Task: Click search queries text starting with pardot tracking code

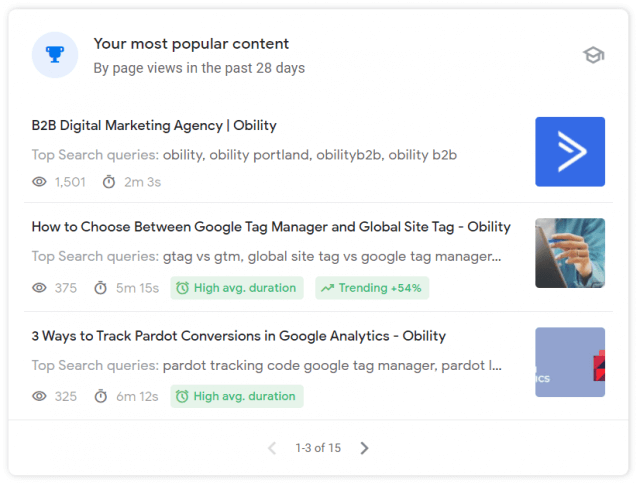Action: click(x=332, y=365)
